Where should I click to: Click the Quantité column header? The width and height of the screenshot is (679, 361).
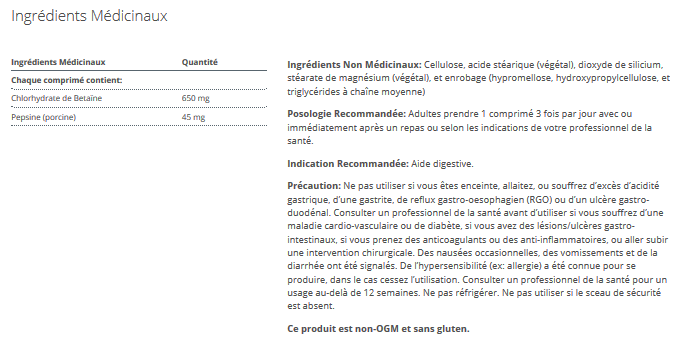(x=200, y=62)
